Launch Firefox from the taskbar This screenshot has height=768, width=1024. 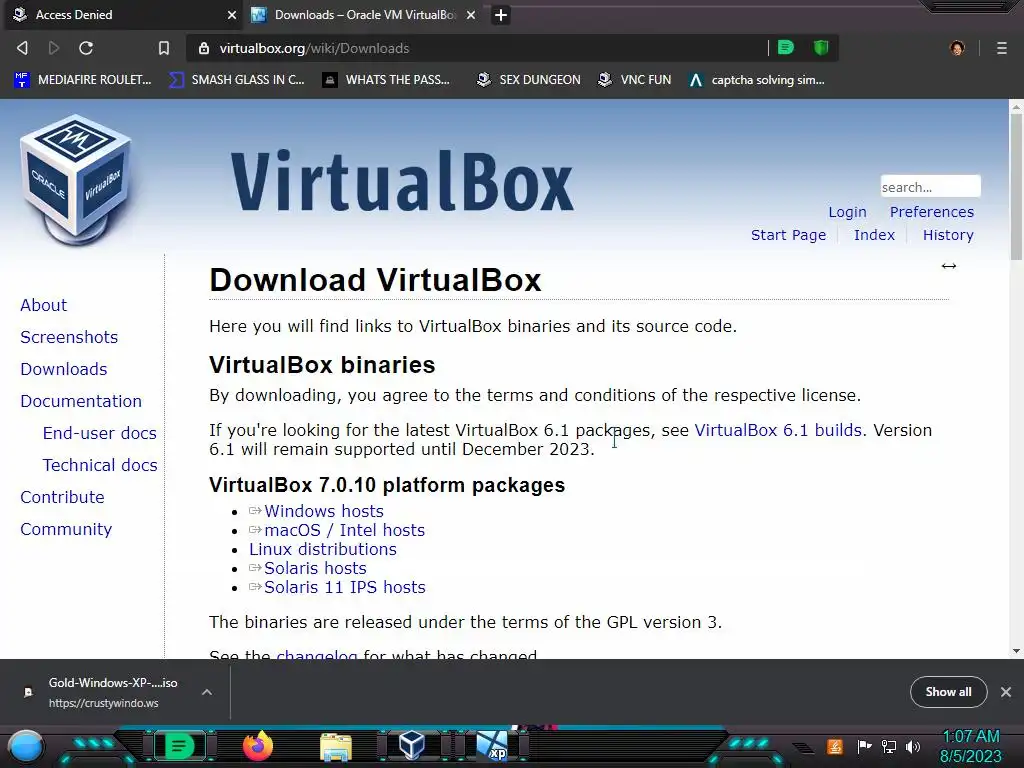(x=258, y=746)
